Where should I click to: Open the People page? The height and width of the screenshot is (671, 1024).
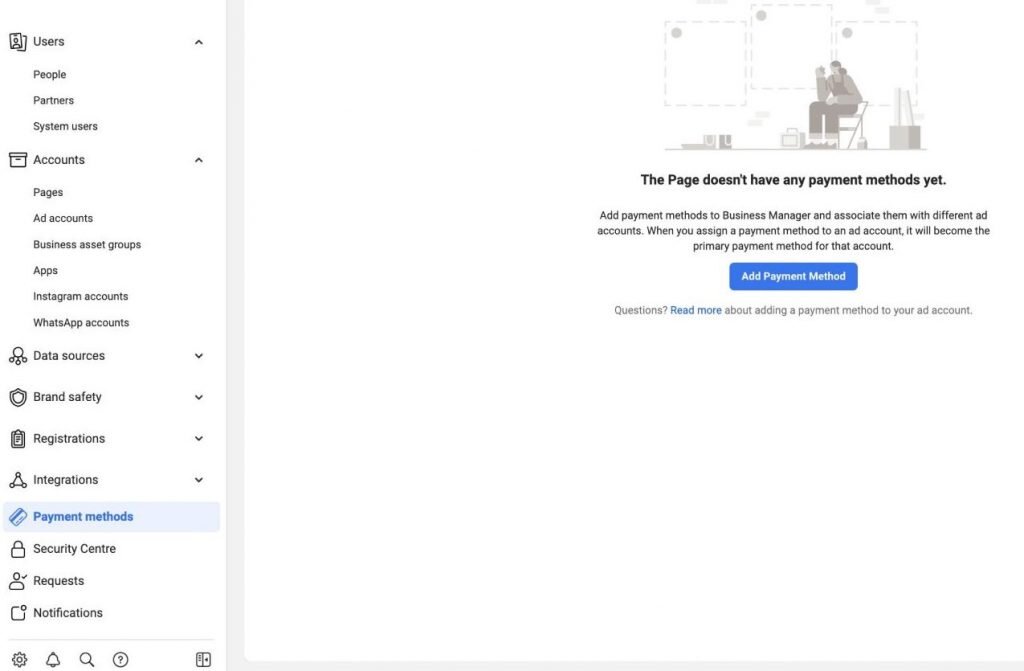click(x=50, y=74)
